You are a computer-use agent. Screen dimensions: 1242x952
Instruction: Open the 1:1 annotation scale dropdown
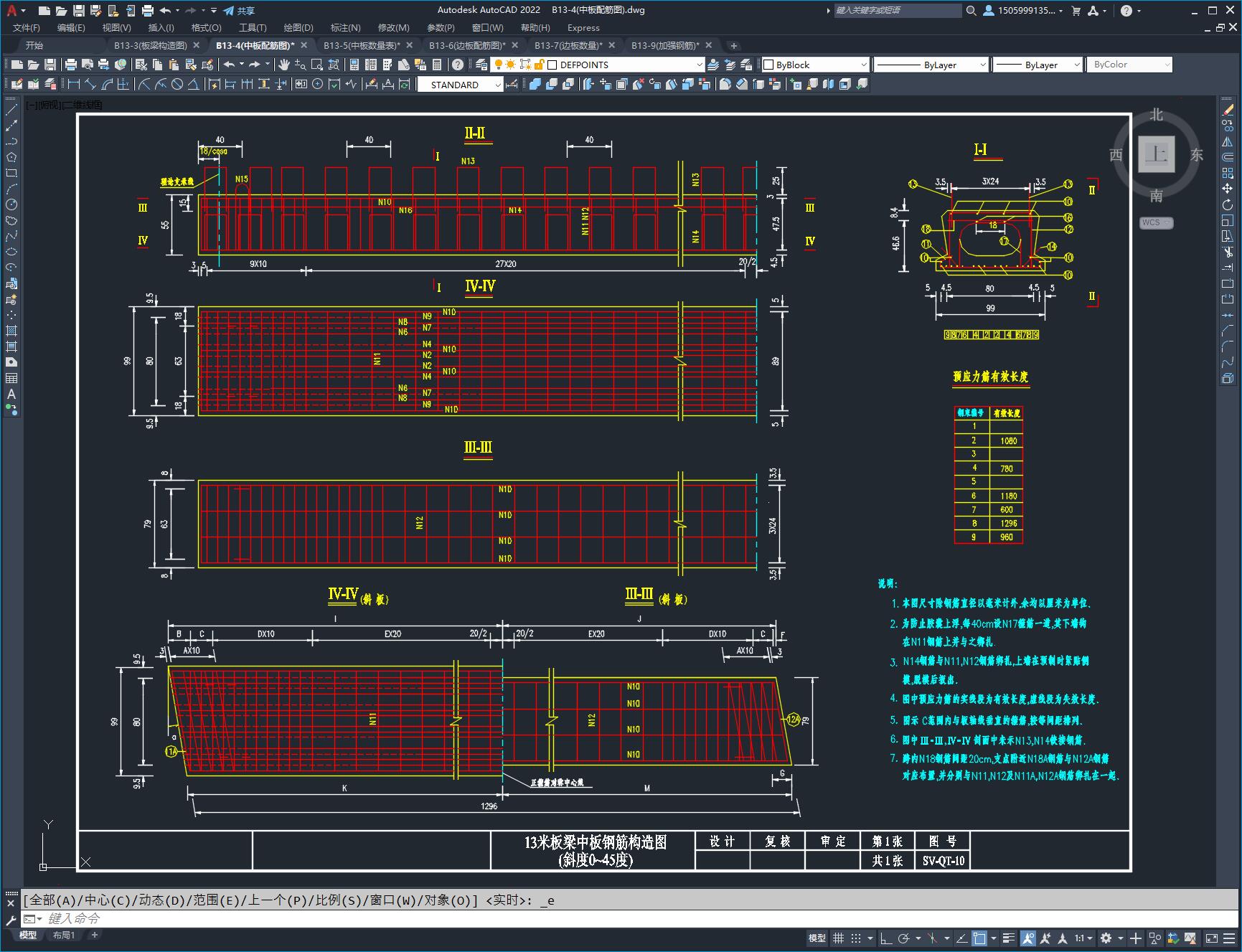click(1083, 938)
